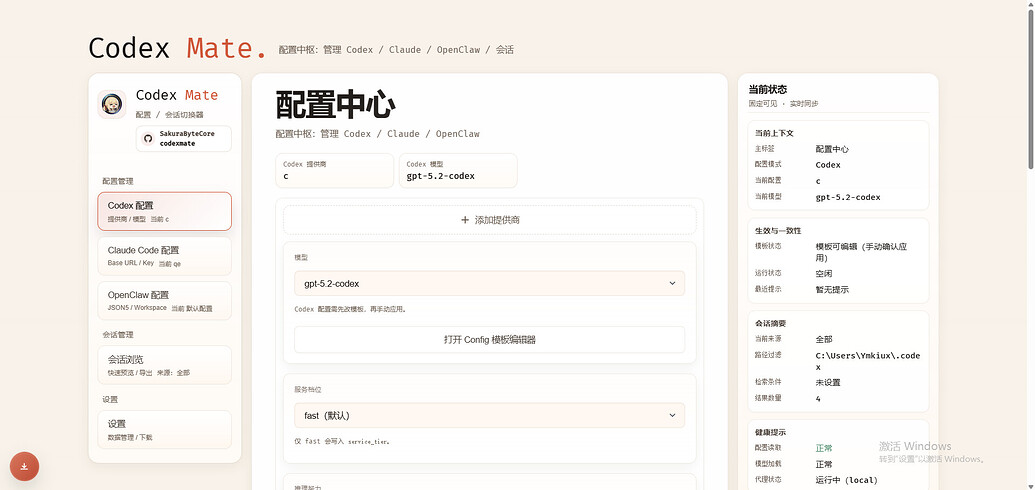Select the OpenClaw 配置 sidebar item

(164, 300)
